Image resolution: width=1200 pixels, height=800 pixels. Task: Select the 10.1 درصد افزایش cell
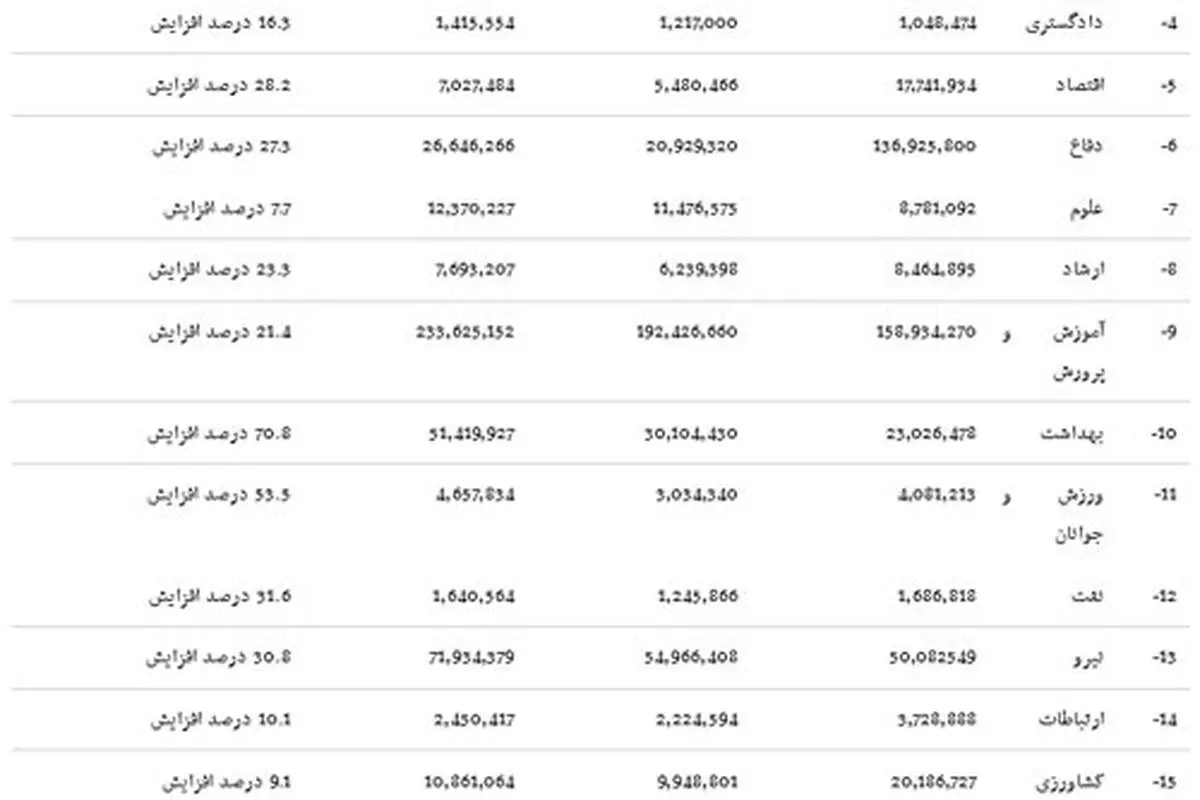[220, 720]
